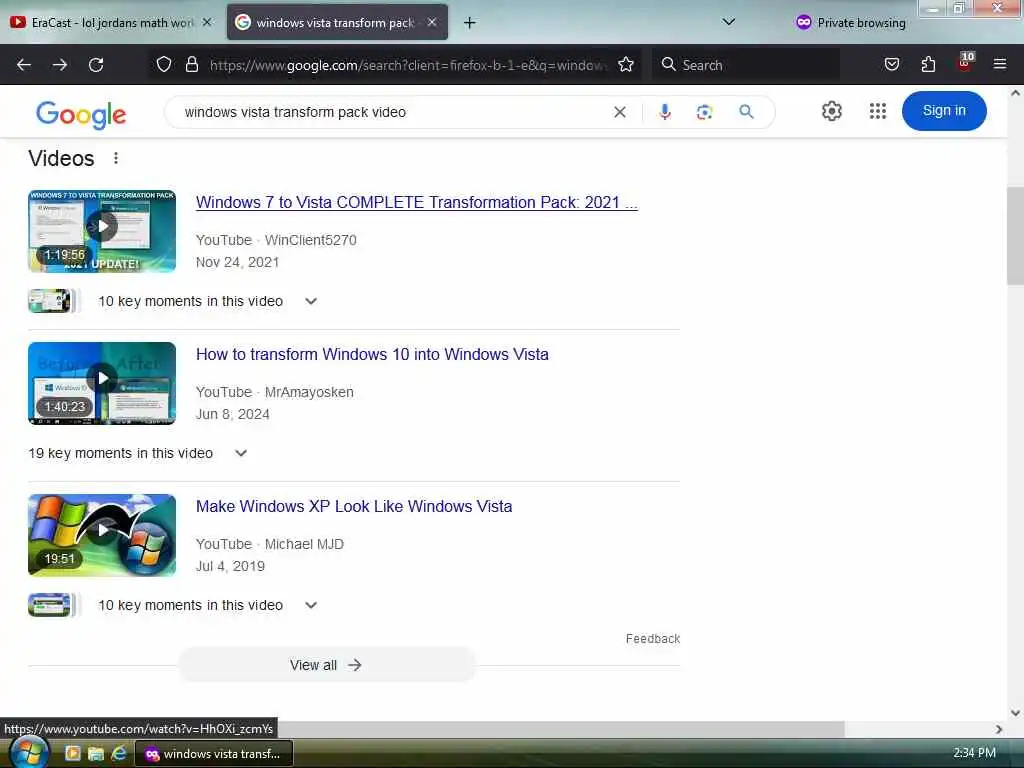Open the Google apps grid
This screenshot has height=768, width=1024.
click(x=878, y=111)
